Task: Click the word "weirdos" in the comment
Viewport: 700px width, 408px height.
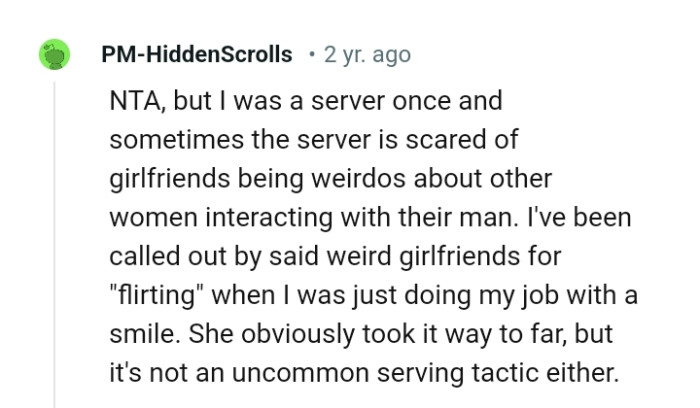Action: (358, 178)
